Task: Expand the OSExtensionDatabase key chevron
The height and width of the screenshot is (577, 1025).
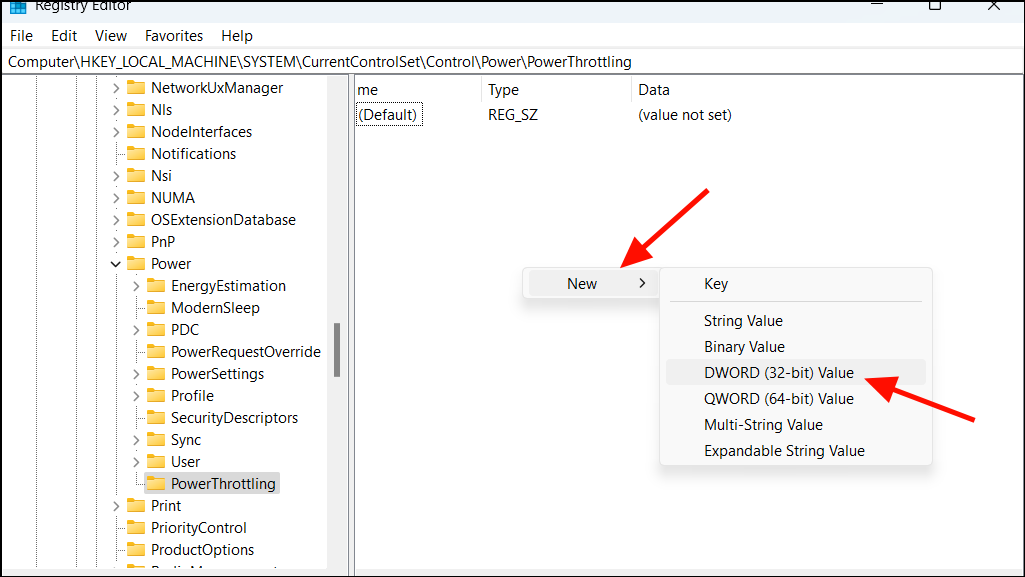Action: click(116, 220)
